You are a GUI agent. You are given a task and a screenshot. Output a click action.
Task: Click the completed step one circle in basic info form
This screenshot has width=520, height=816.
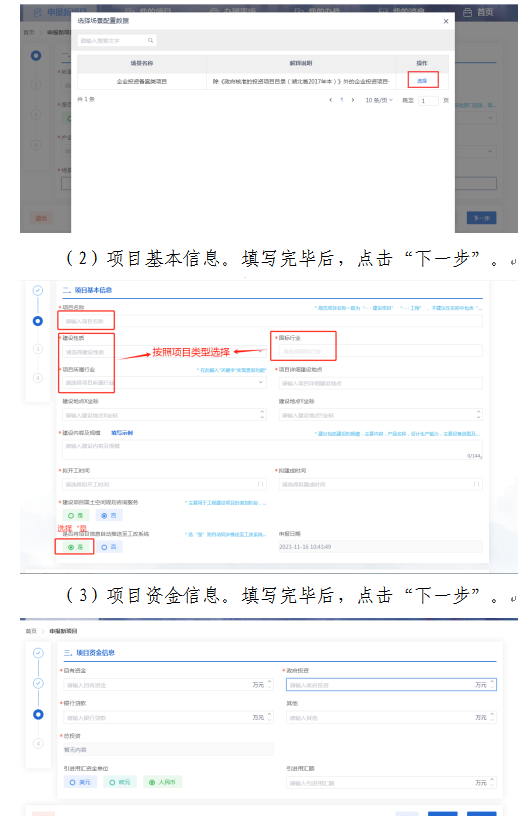[38, 290]
